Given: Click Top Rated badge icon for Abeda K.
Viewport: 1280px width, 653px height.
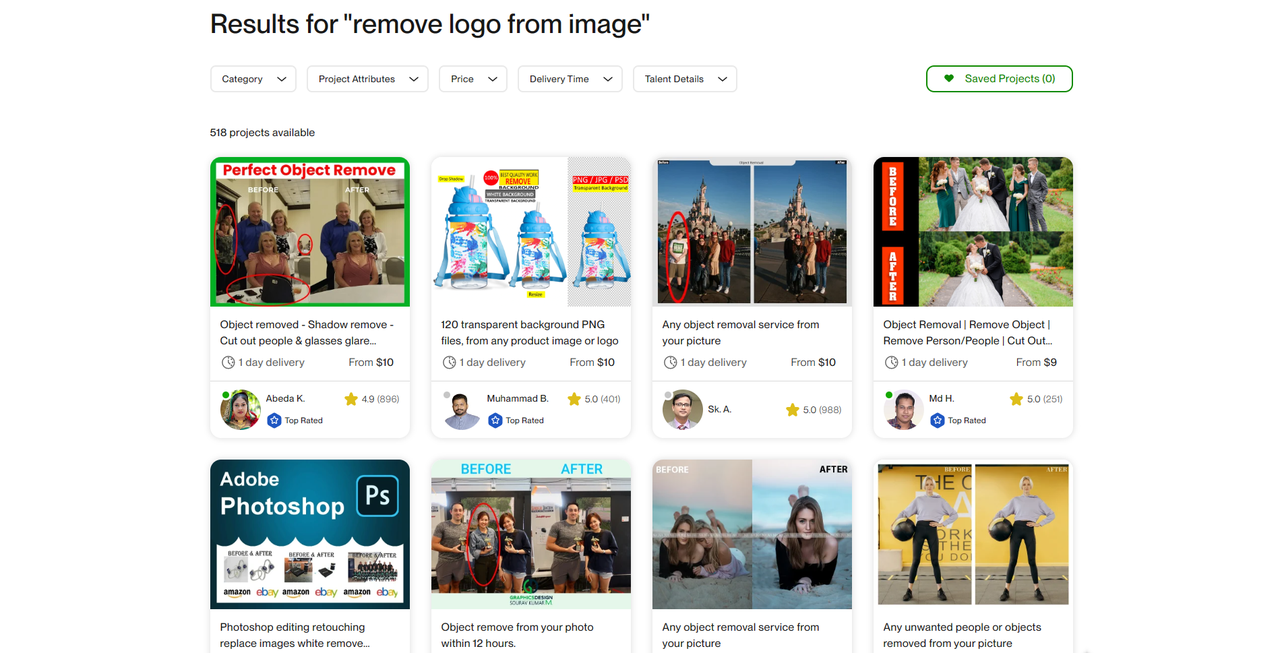Looking at the screenshot, I should pos(274,421).
